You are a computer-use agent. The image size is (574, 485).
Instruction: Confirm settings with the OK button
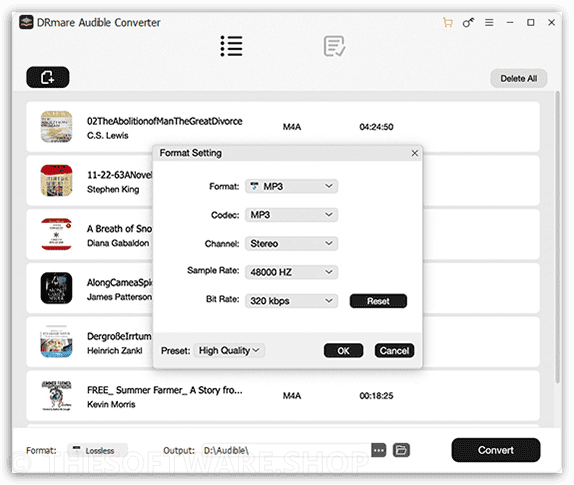(x=343, y=351)
